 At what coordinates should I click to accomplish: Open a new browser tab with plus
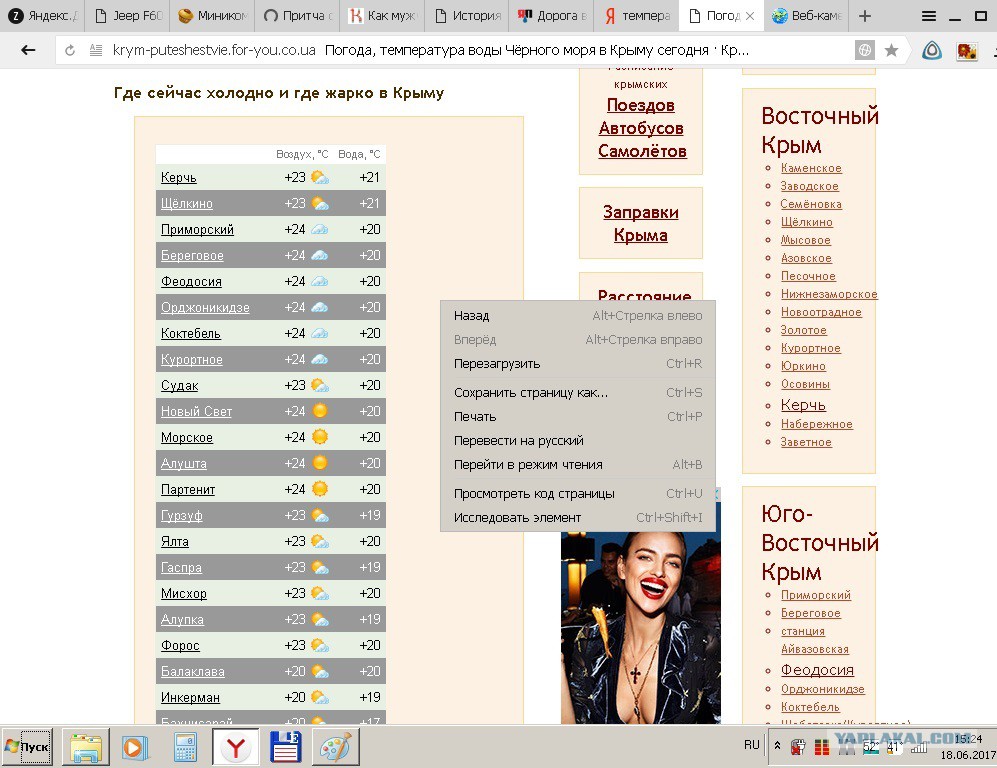[x=865, y=16]
